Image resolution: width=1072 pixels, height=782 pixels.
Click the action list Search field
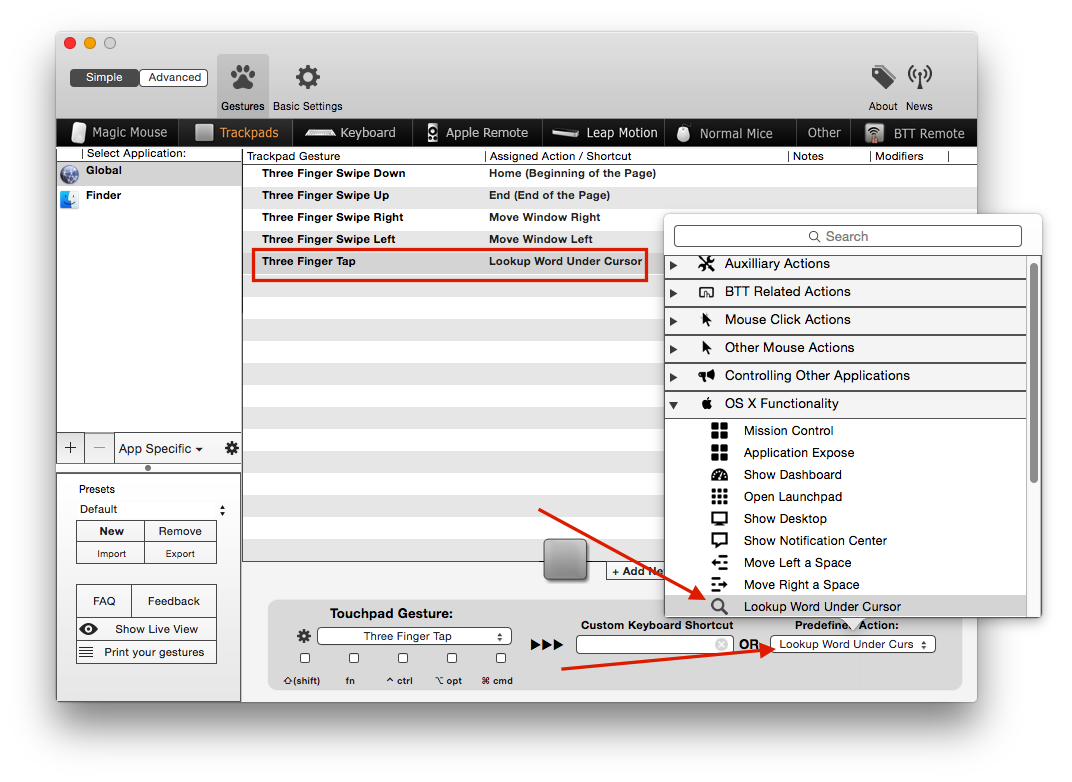(848, 237)
